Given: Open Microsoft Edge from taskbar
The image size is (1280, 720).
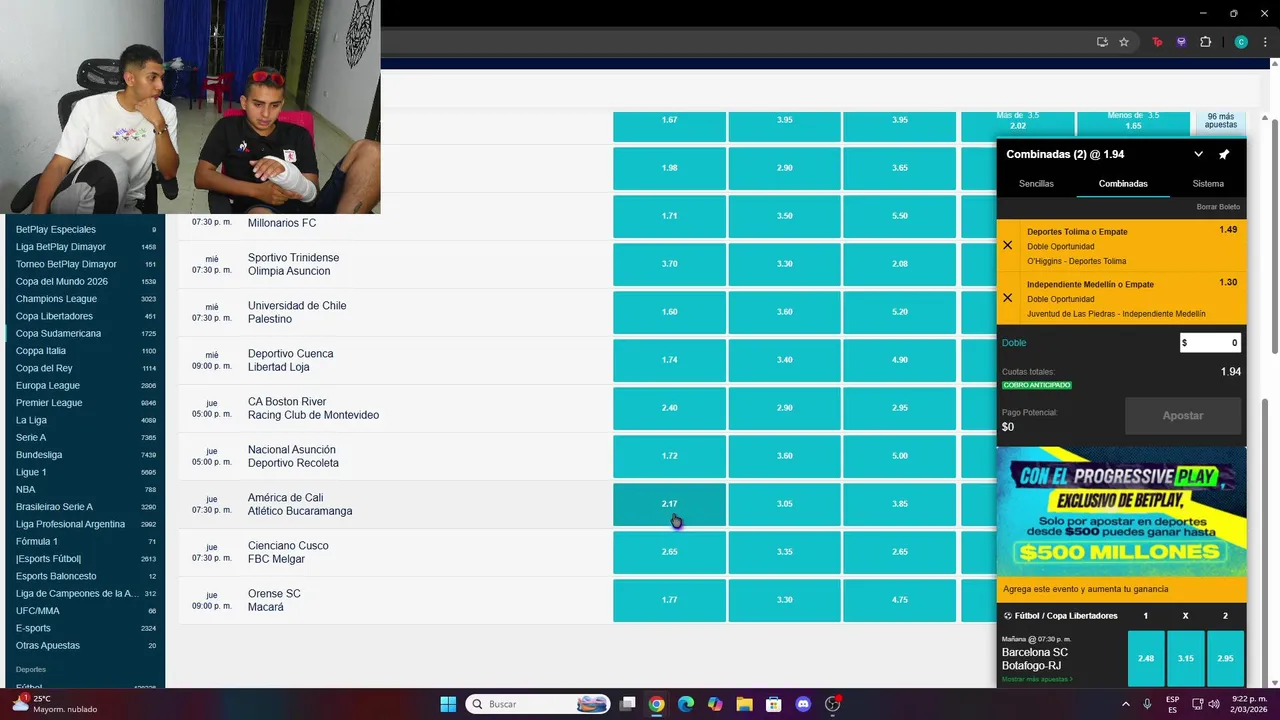Looking at the screenshot, I should coord(685,704).
